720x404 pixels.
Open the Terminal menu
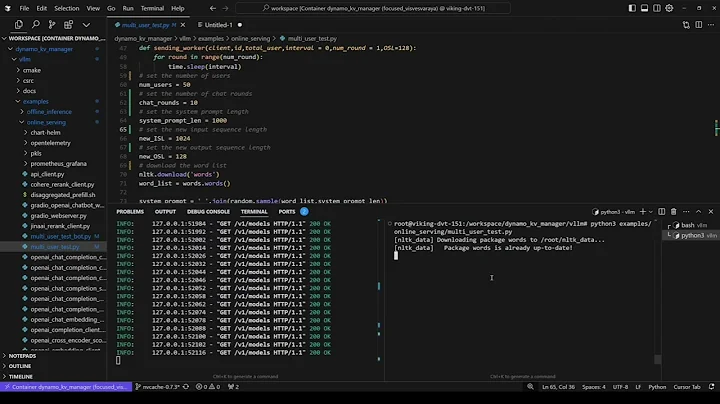coord(152,8)
